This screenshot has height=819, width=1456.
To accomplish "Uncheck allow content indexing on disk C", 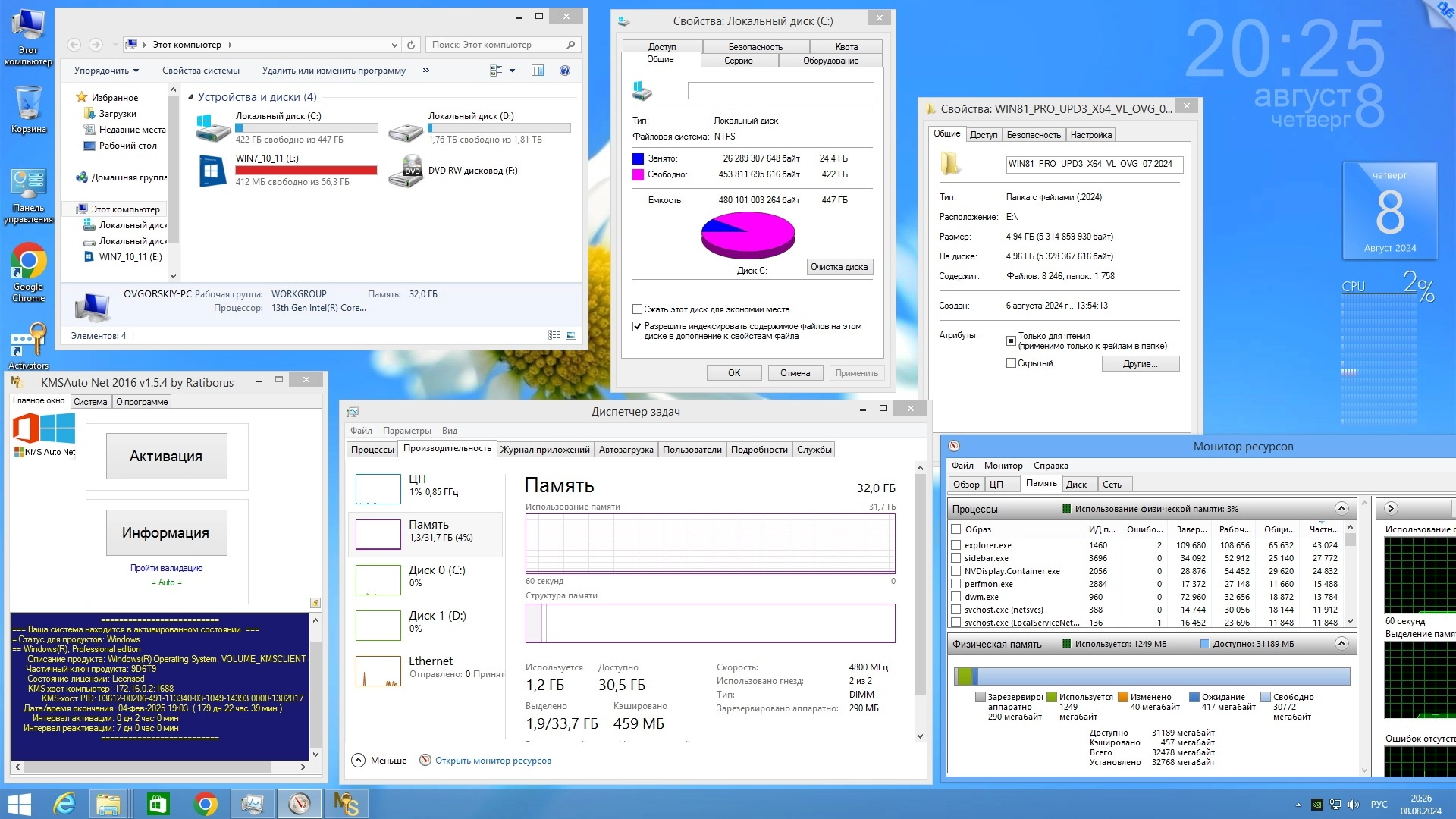I will [x=638, y=326].
